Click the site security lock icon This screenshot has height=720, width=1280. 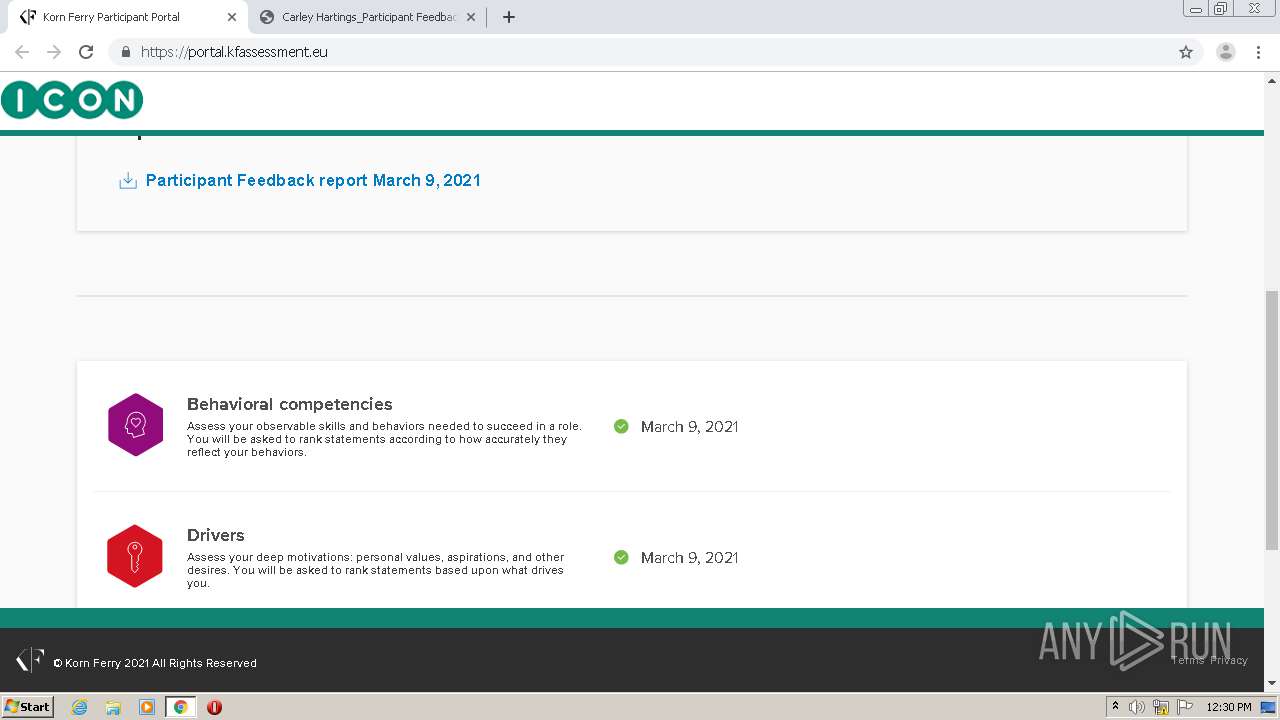[x=125, y=52]
